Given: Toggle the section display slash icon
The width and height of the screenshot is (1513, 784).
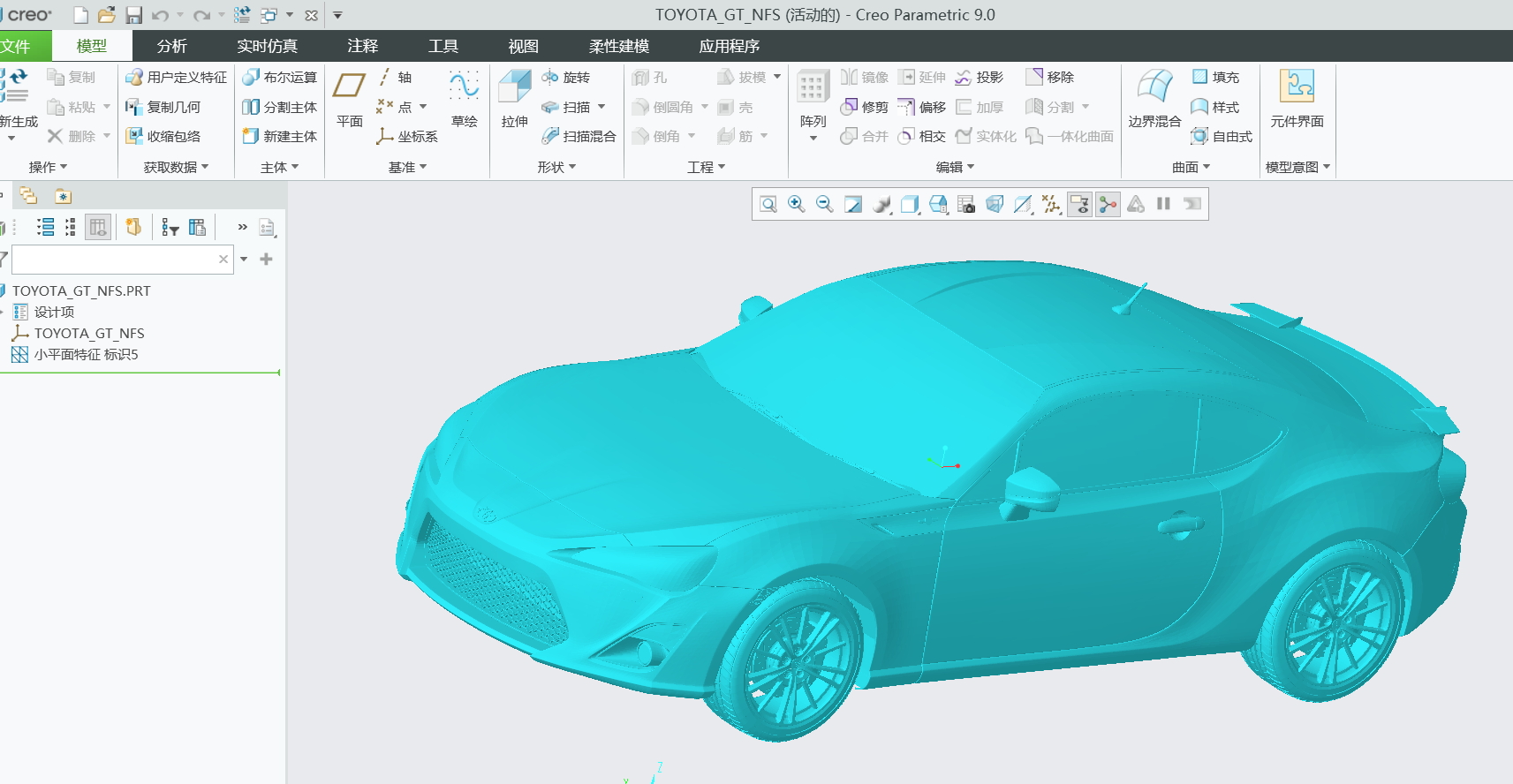Looking at the screenshot, I should 1023,205.
